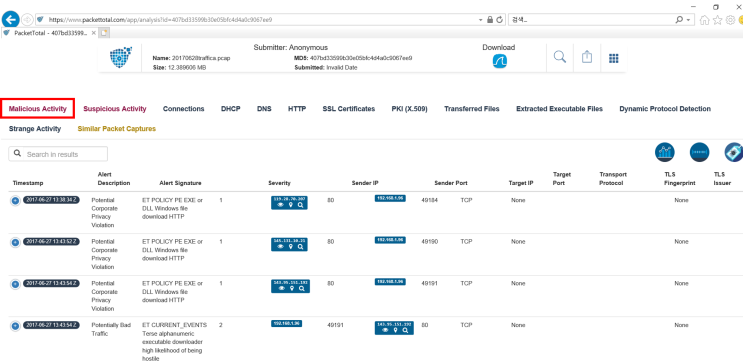
Task: Expand the 13:38:34 alert row with plus
Action: 15,200
